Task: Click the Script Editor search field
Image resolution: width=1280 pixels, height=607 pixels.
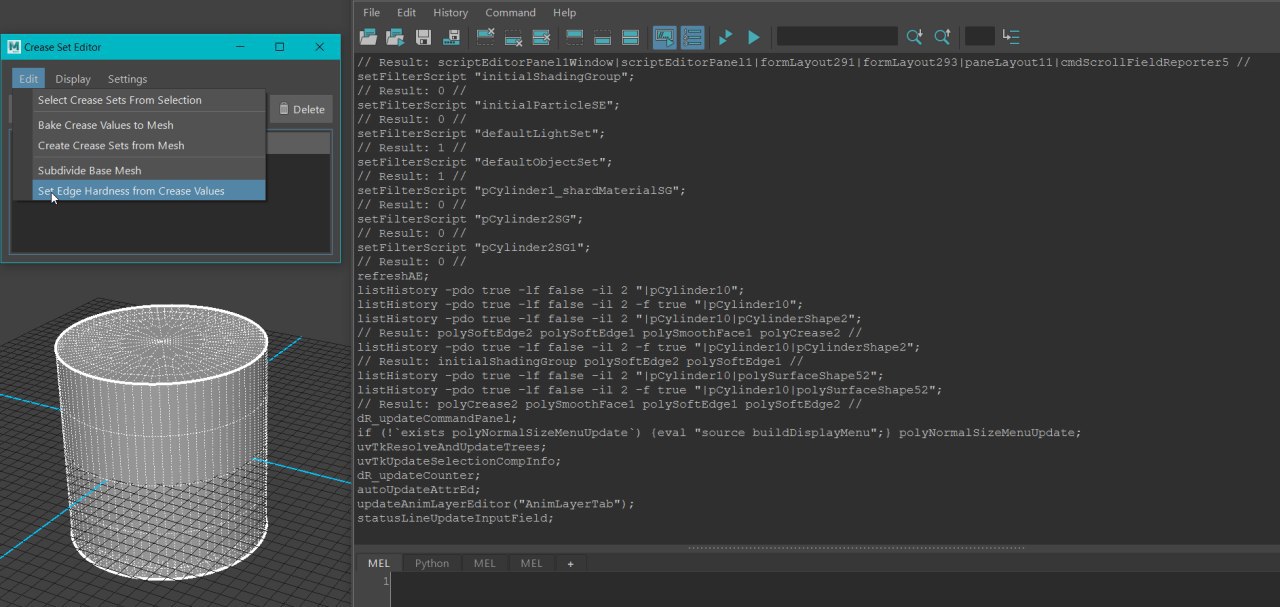Action: pos(837,37)
